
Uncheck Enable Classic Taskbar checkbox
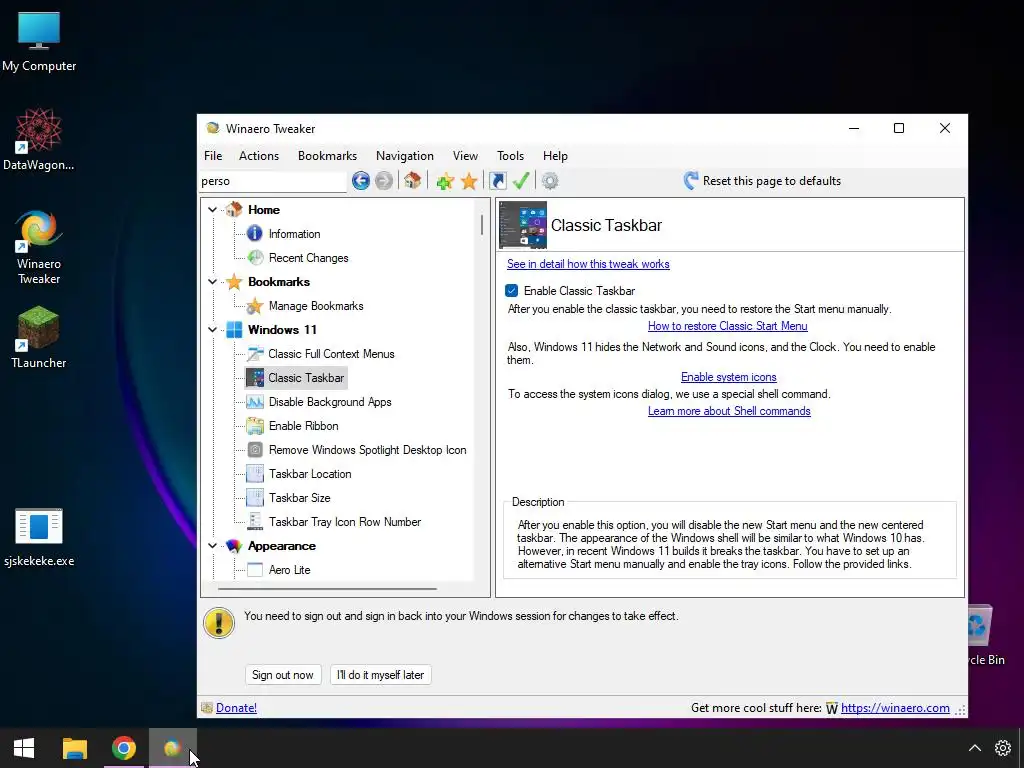click(511, 291)
